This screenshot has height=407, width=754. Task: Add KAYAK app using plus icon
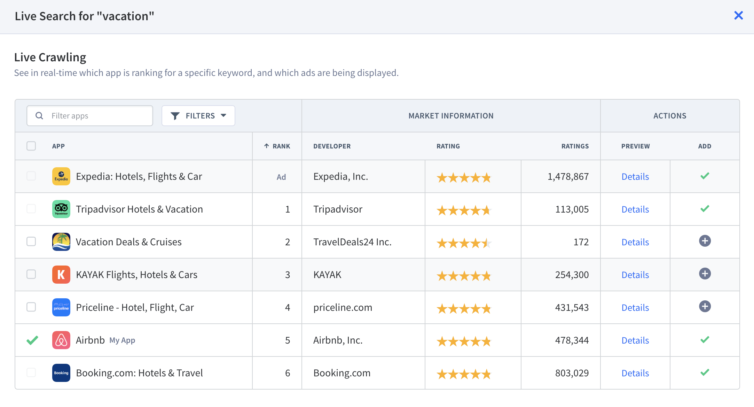[704, 274]
